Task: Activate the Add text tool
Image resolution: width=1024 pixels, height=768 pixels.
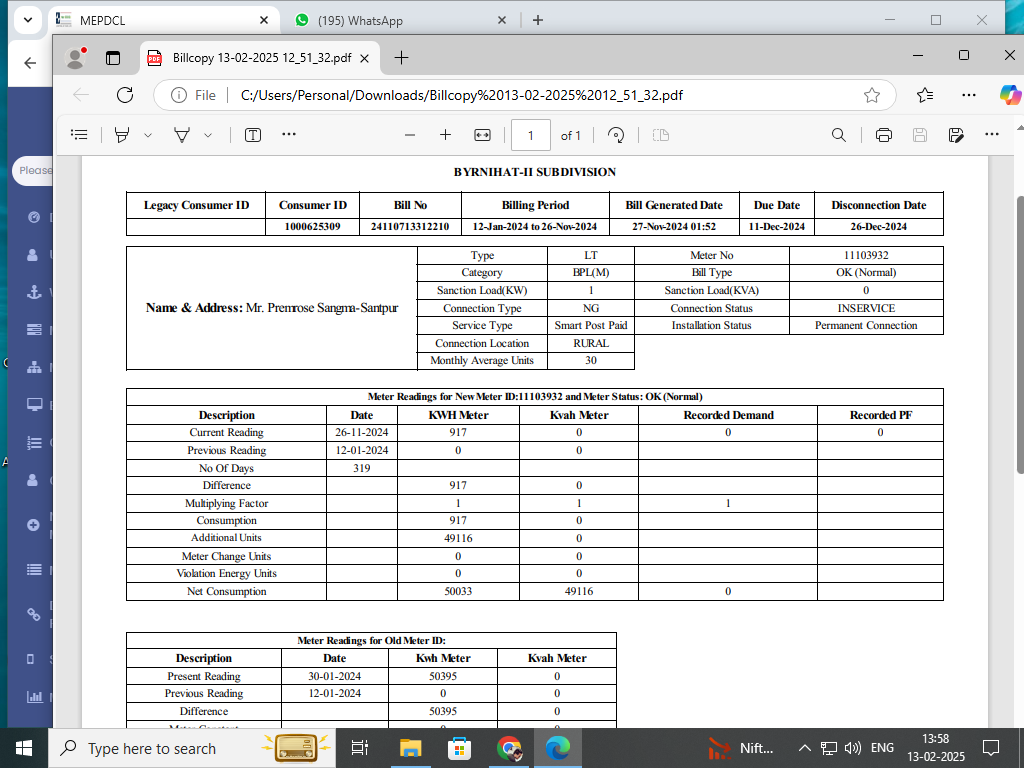Action: (x=253, y=135)
